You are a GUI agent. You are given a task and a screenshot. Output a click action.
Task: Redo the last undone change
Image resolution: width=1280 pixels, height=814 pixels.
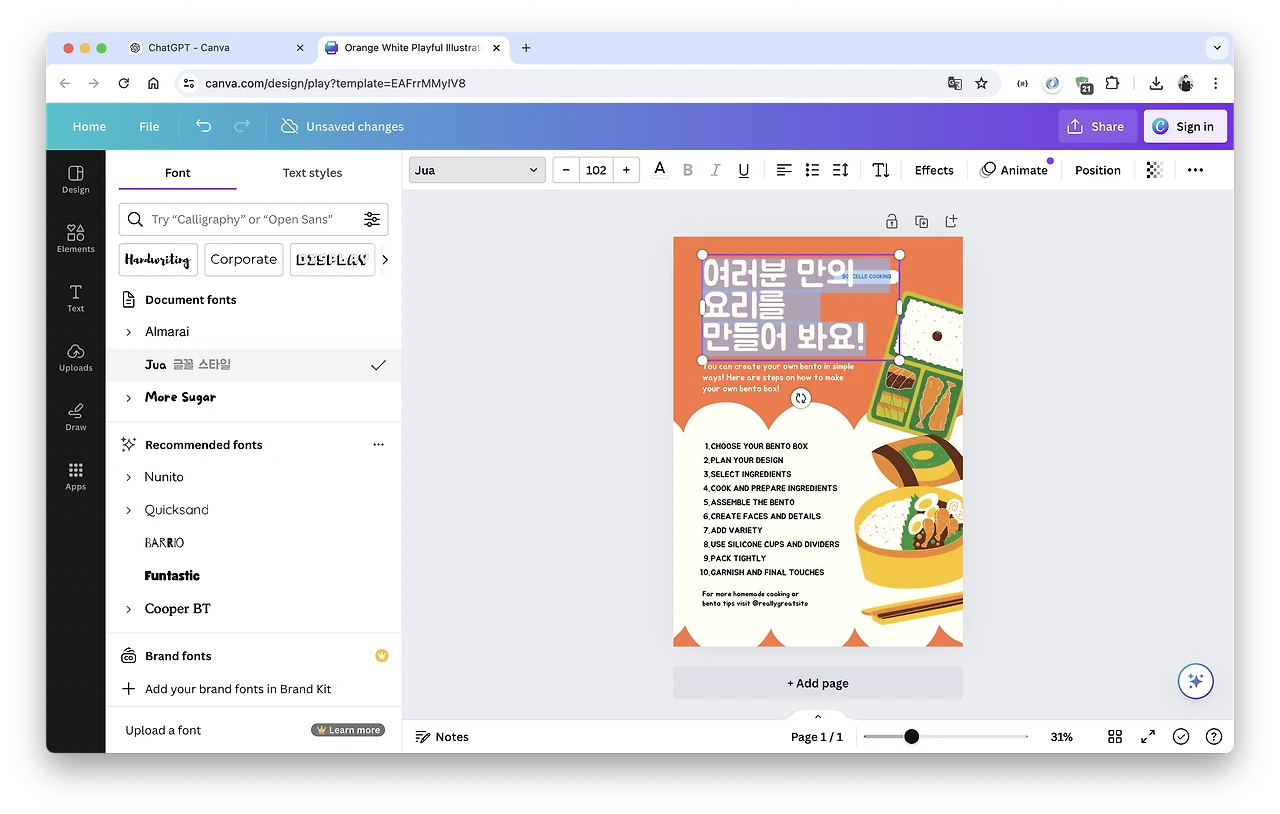[241, 126]
